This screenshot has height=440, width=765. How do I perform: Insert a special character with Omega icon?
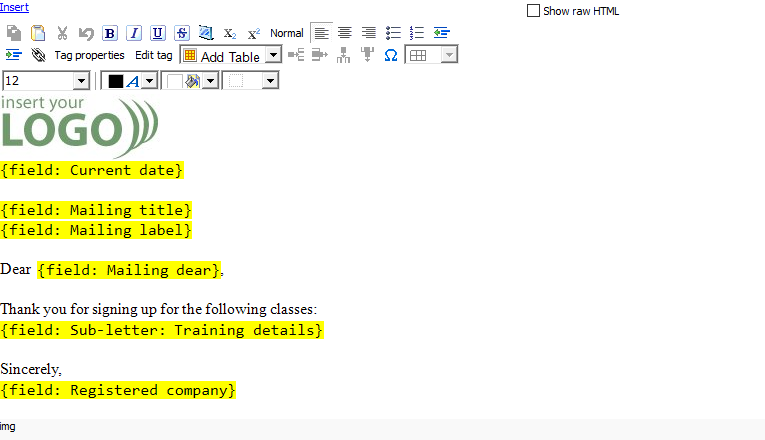pos(391,55)
